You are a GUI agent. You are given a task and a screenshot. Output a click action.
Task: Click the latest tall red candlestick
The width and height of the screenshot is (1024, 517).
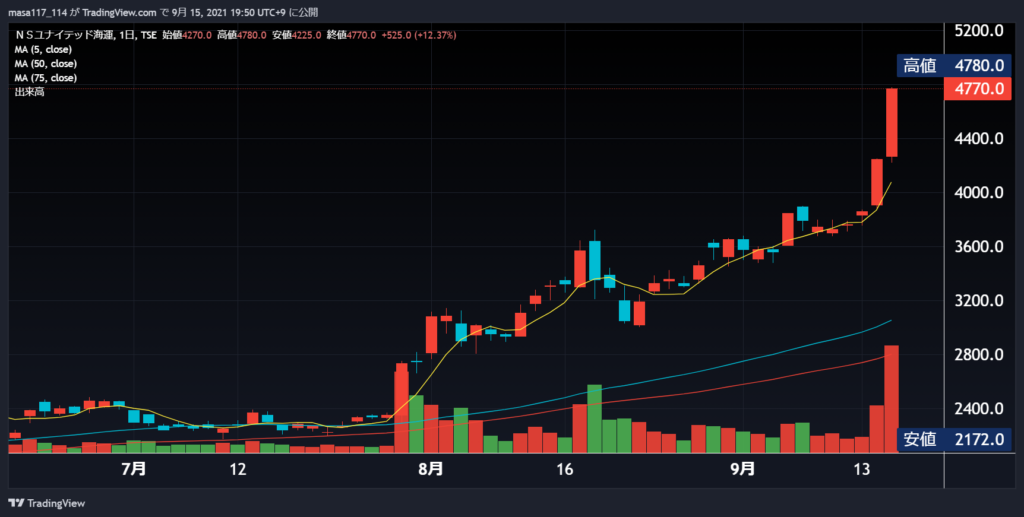(x=891, y=123)
